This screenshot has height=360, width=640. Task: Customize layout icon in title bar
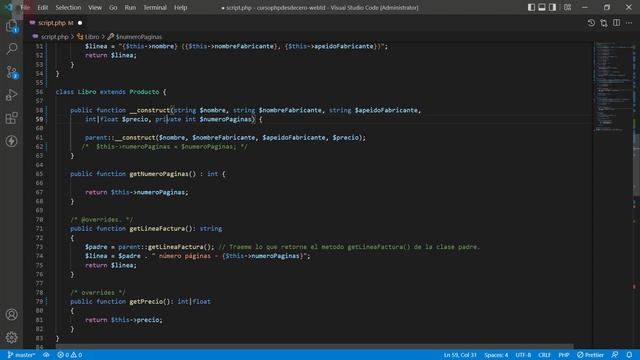[x=567, y=7]
